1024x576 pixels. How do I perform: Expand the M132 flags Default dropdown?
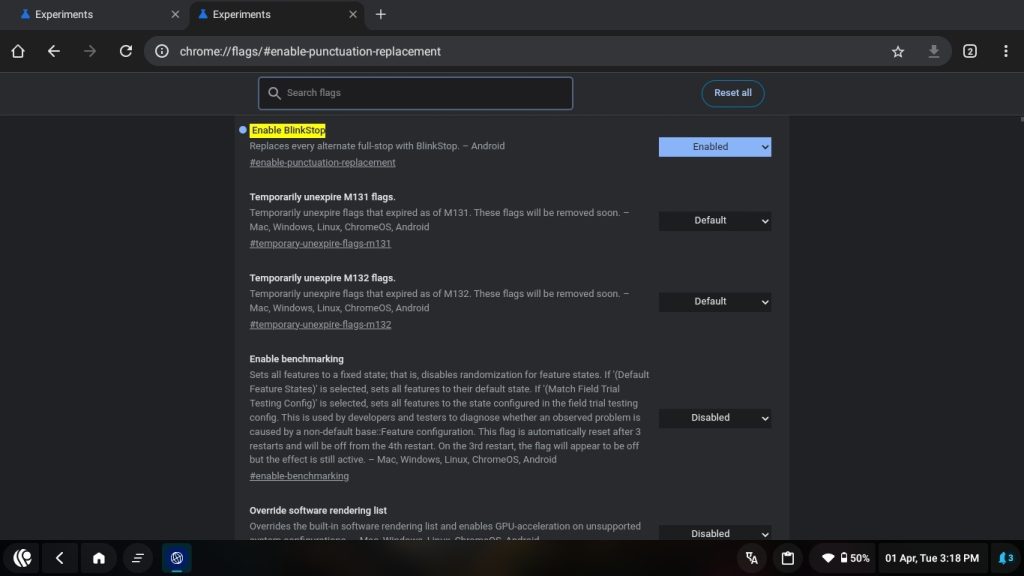(x=714, y=302)
